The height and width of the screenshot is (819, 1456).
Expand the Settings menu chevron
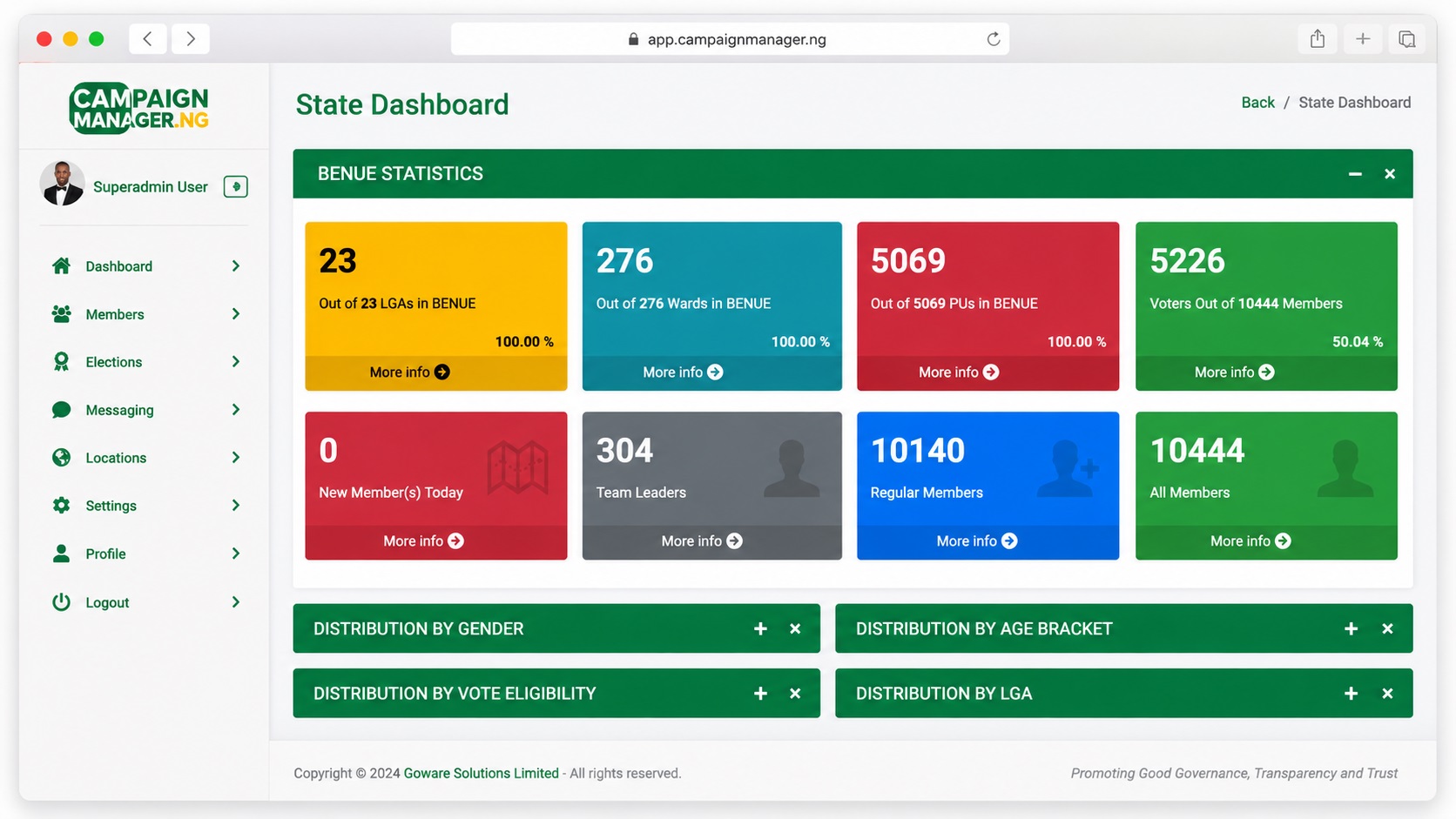pyautogui.click(x=236, y=505)
